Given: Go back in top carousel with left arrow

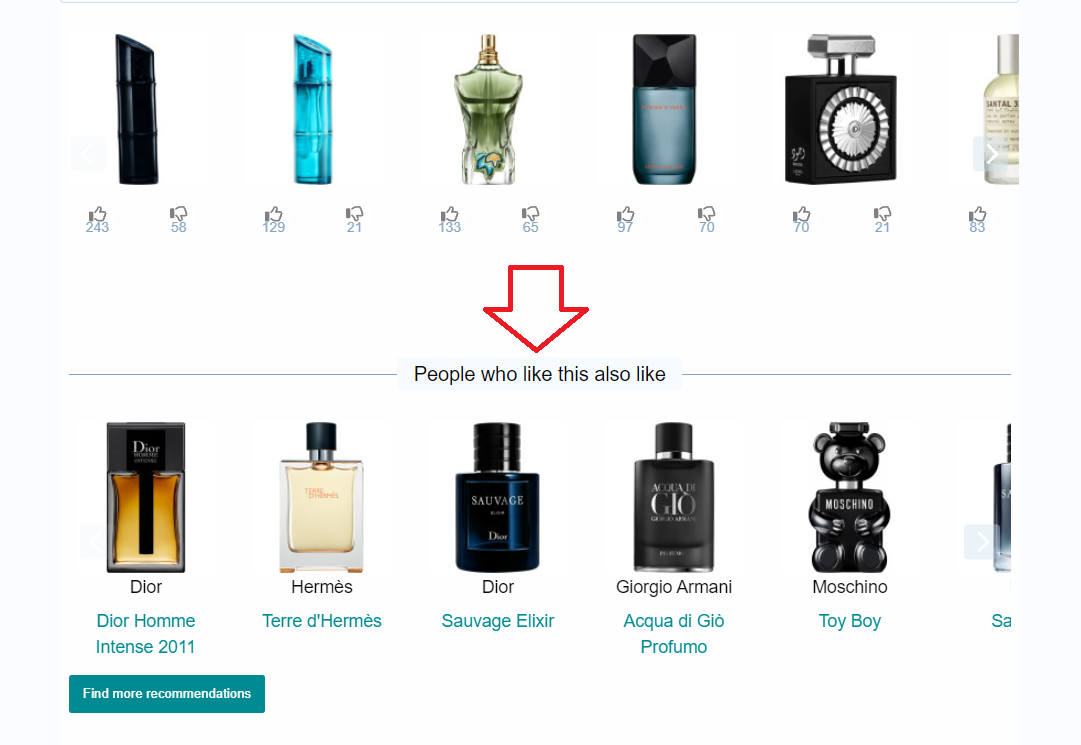Looking at the screenshot, I should tap(88, 154).
